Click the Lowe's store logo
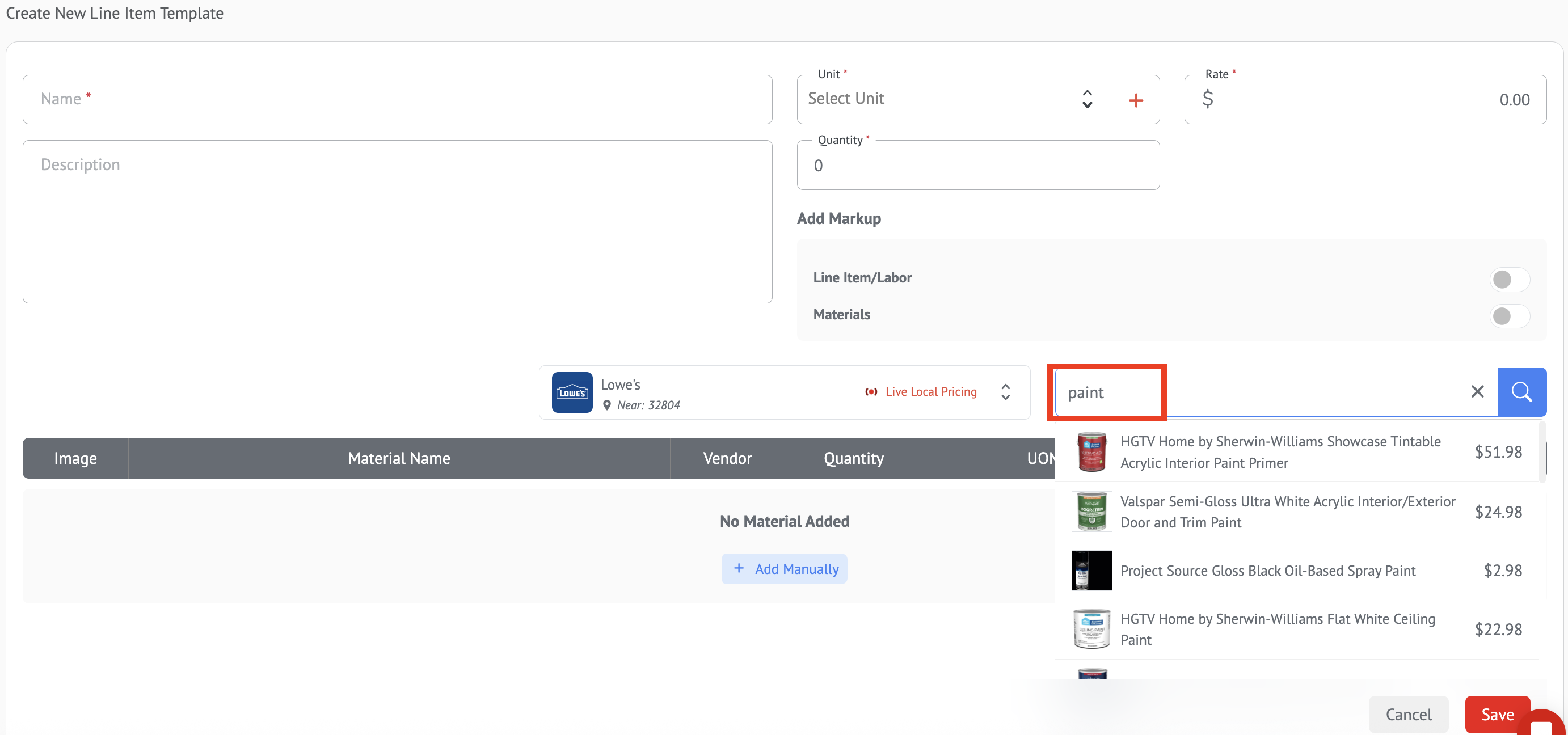The image size is (1568, 735). click(x=572, y=392)
